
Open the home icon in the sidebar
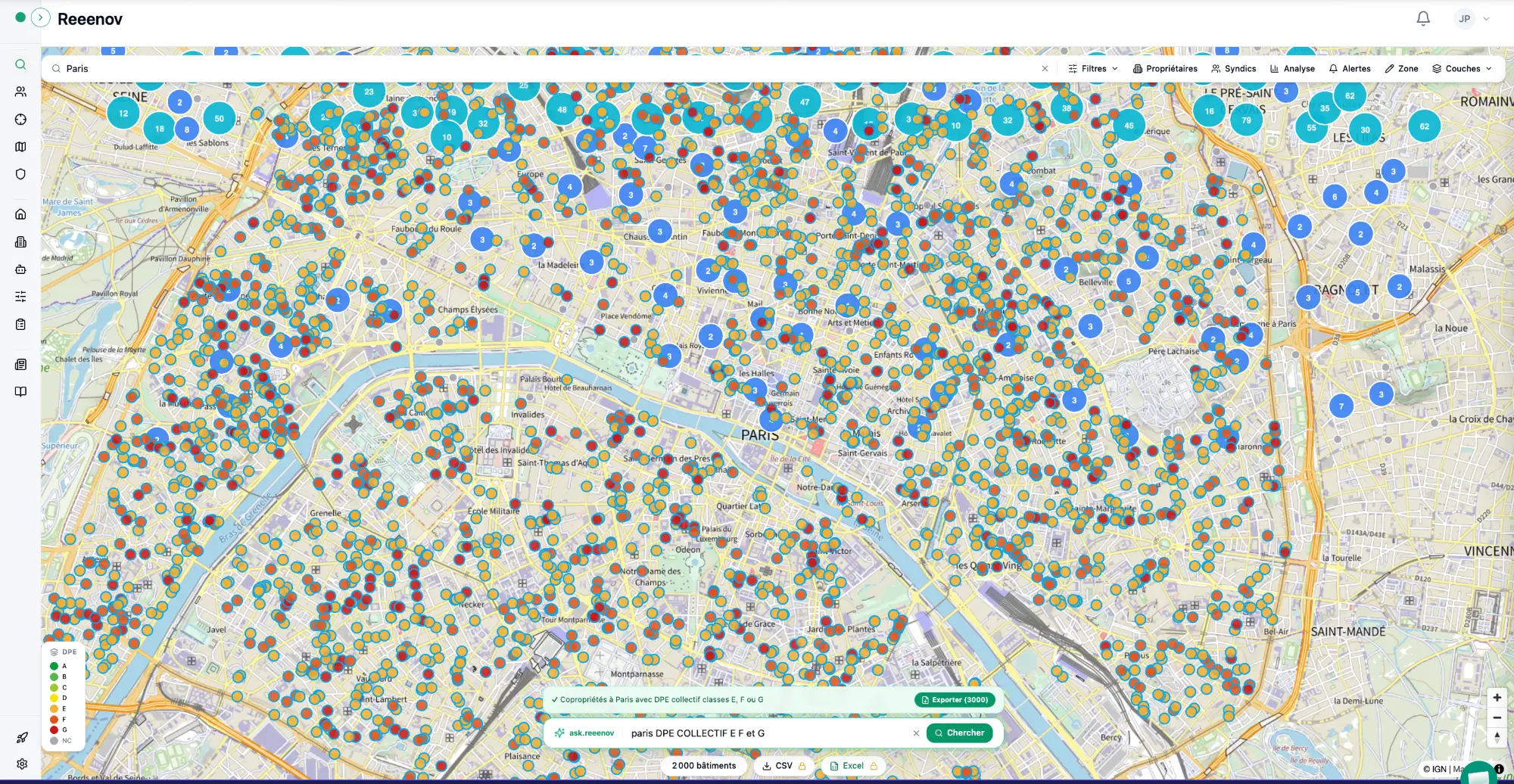20,214
